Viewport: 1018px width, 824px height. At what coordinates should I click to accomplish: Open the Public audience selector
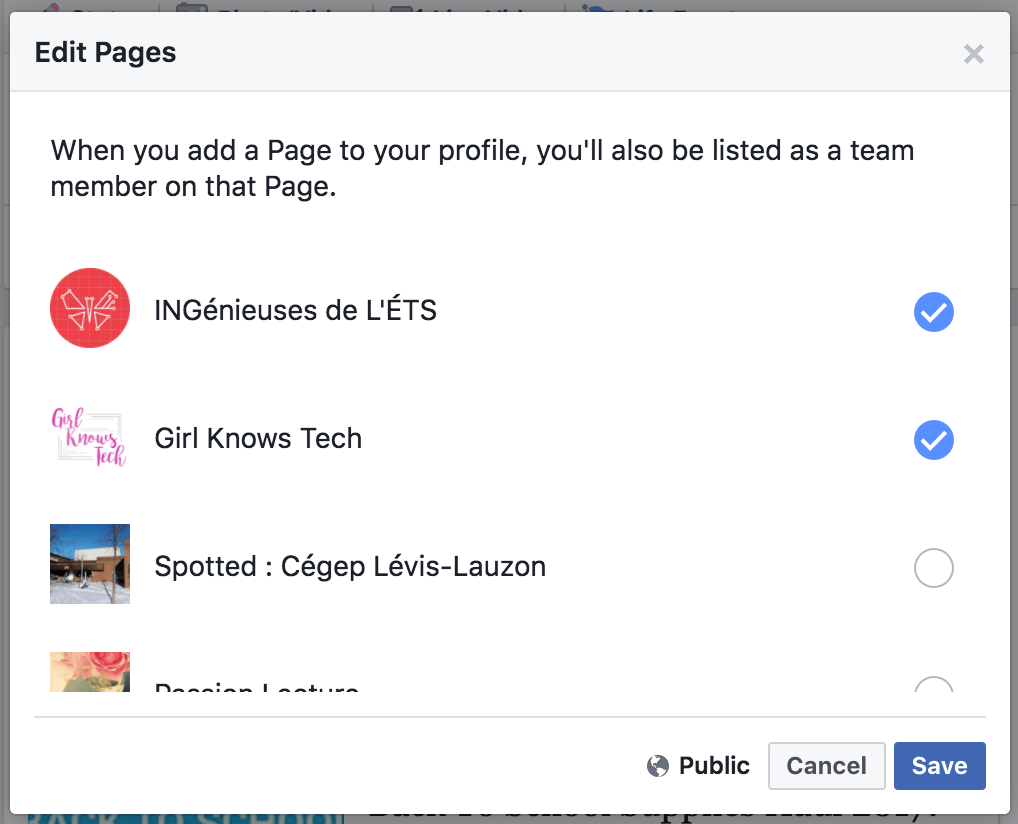point(699,766)
